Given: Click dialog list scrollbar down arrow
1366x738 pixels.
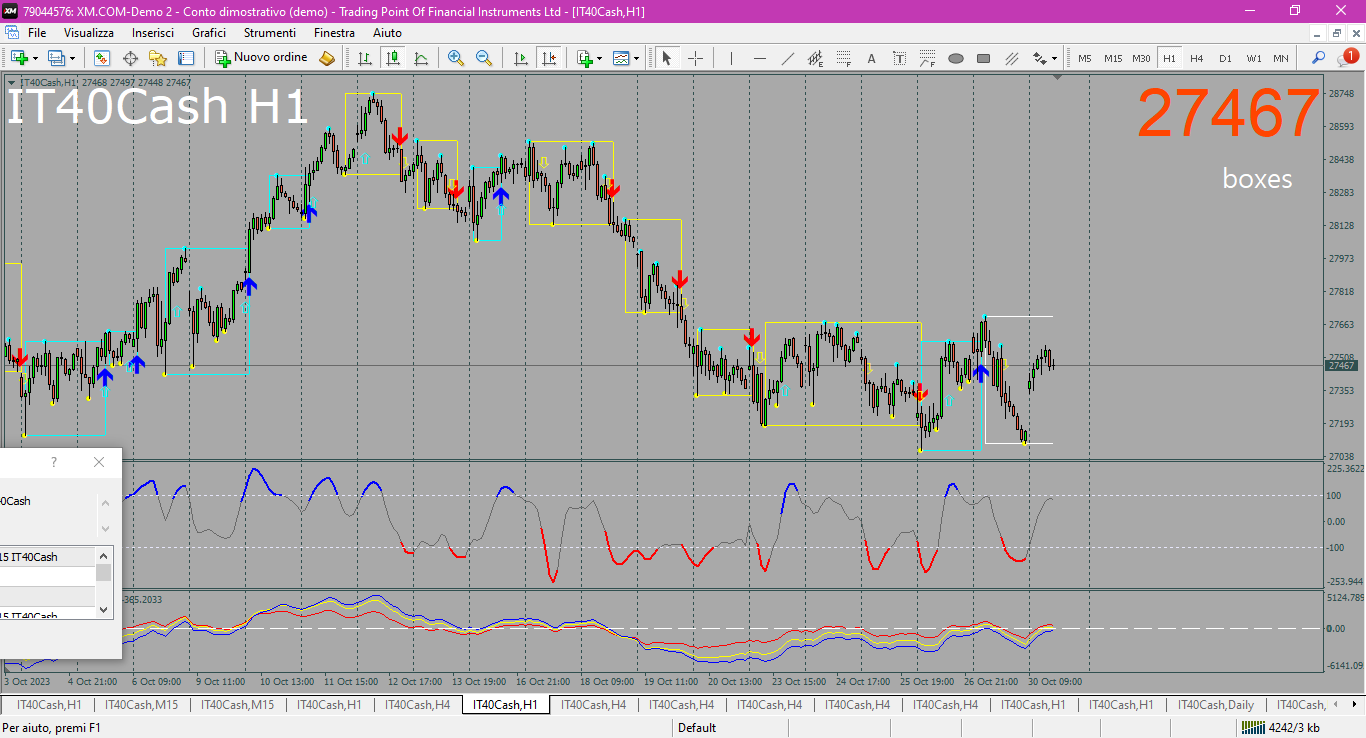Looking at the screenshot, I should [x=104, y=608].
